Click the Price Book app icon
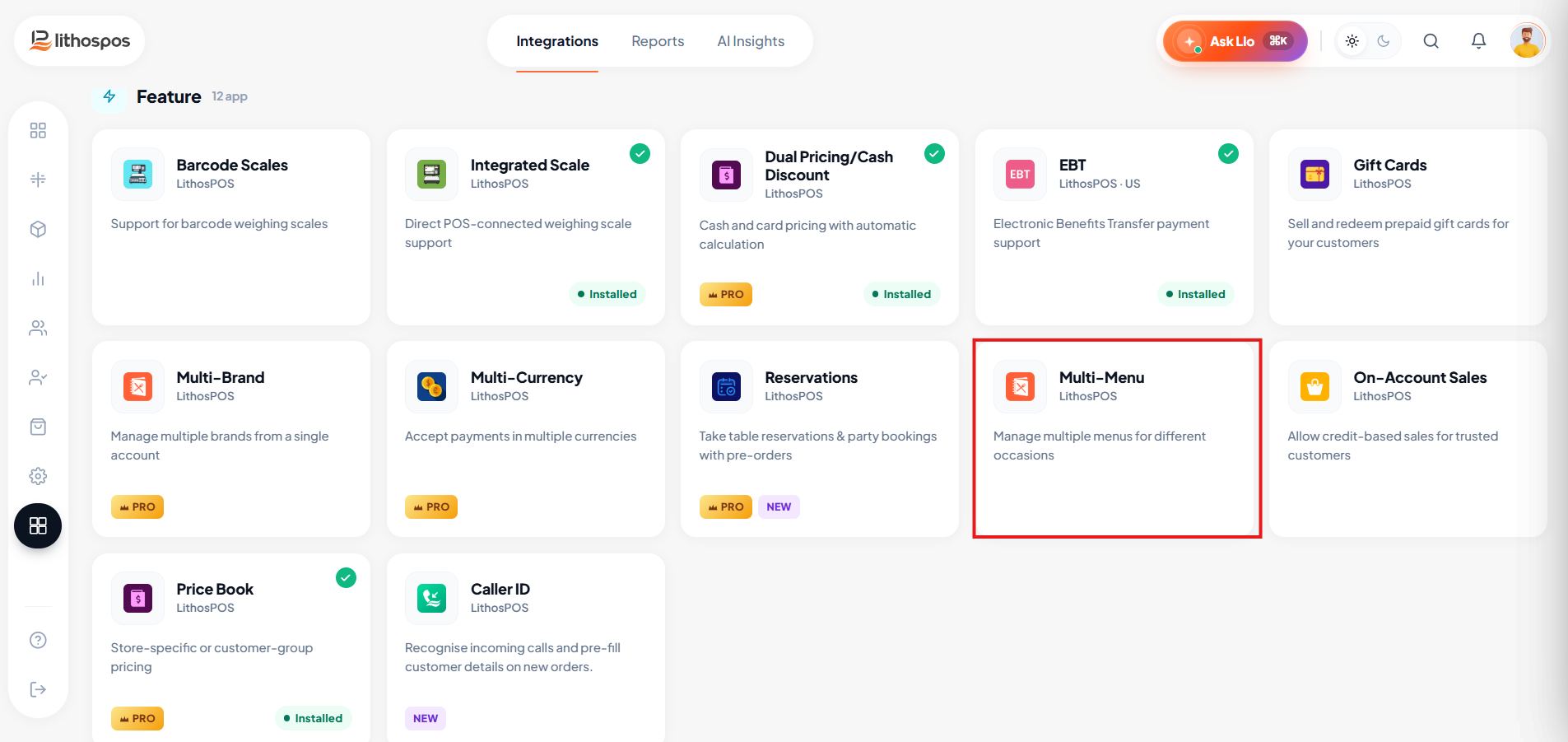The width and height of the screenshot is (1568, 742). point(137,598)
